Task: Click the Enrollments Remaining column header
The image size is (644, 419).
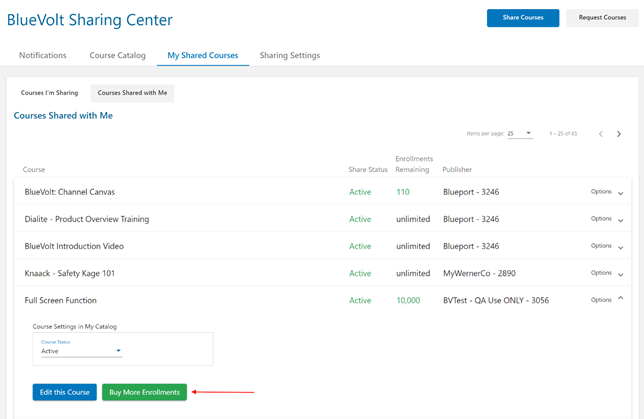Action: pyautogui.click(x=414, y=164)
